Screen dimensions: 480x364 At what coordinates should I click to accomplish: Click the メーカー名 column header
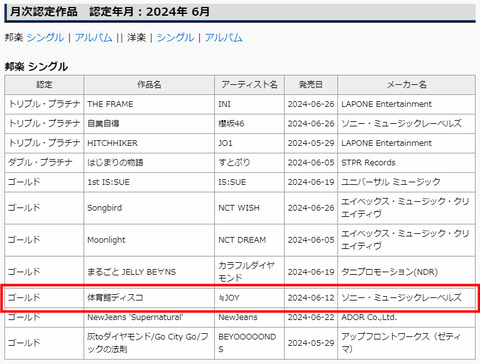(x=406, y=85)
